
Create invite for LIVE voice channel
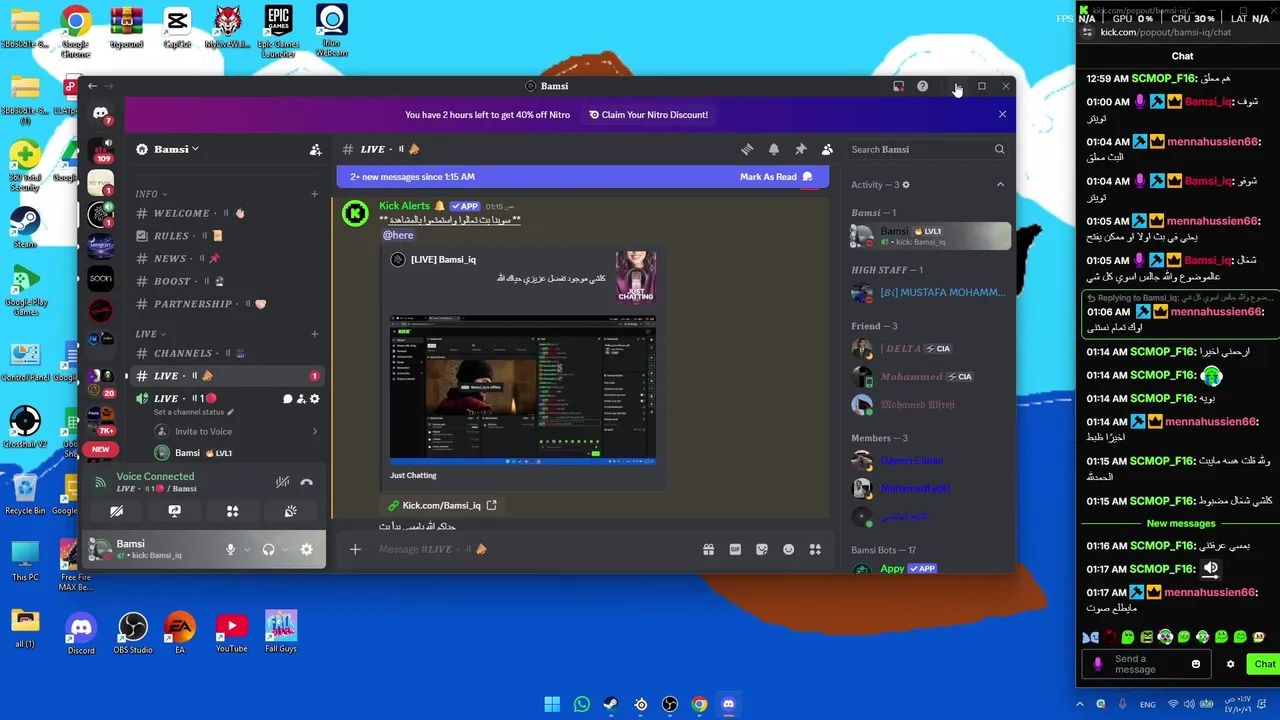[301, 399]
